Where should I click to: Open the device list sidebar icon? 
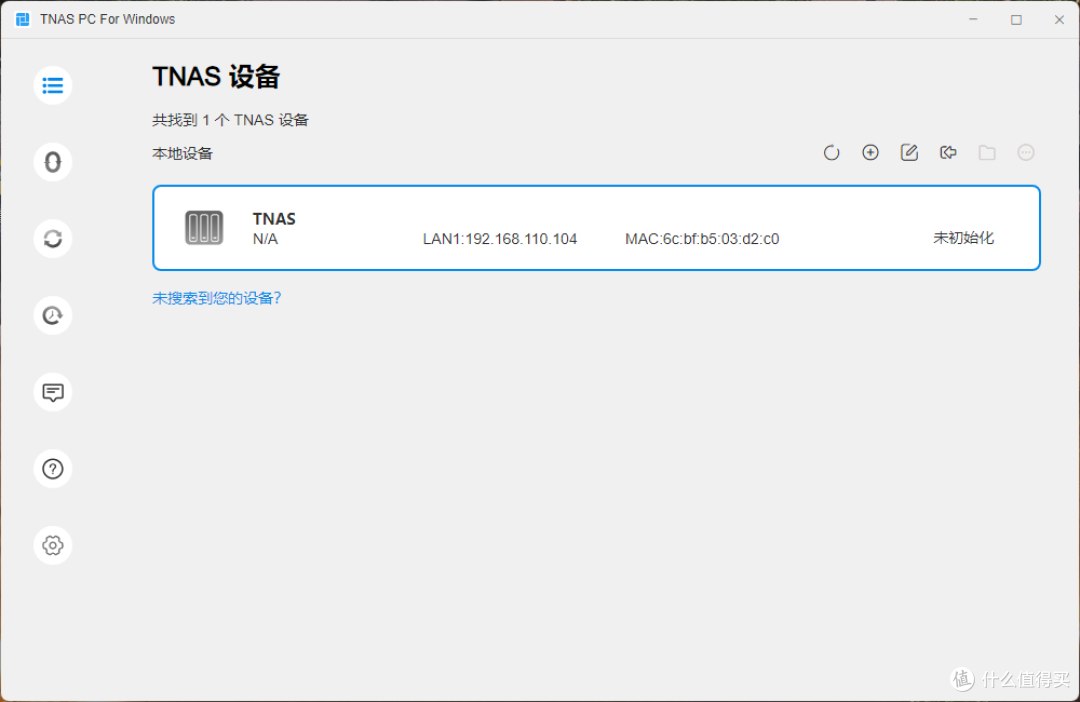[52, 85]
